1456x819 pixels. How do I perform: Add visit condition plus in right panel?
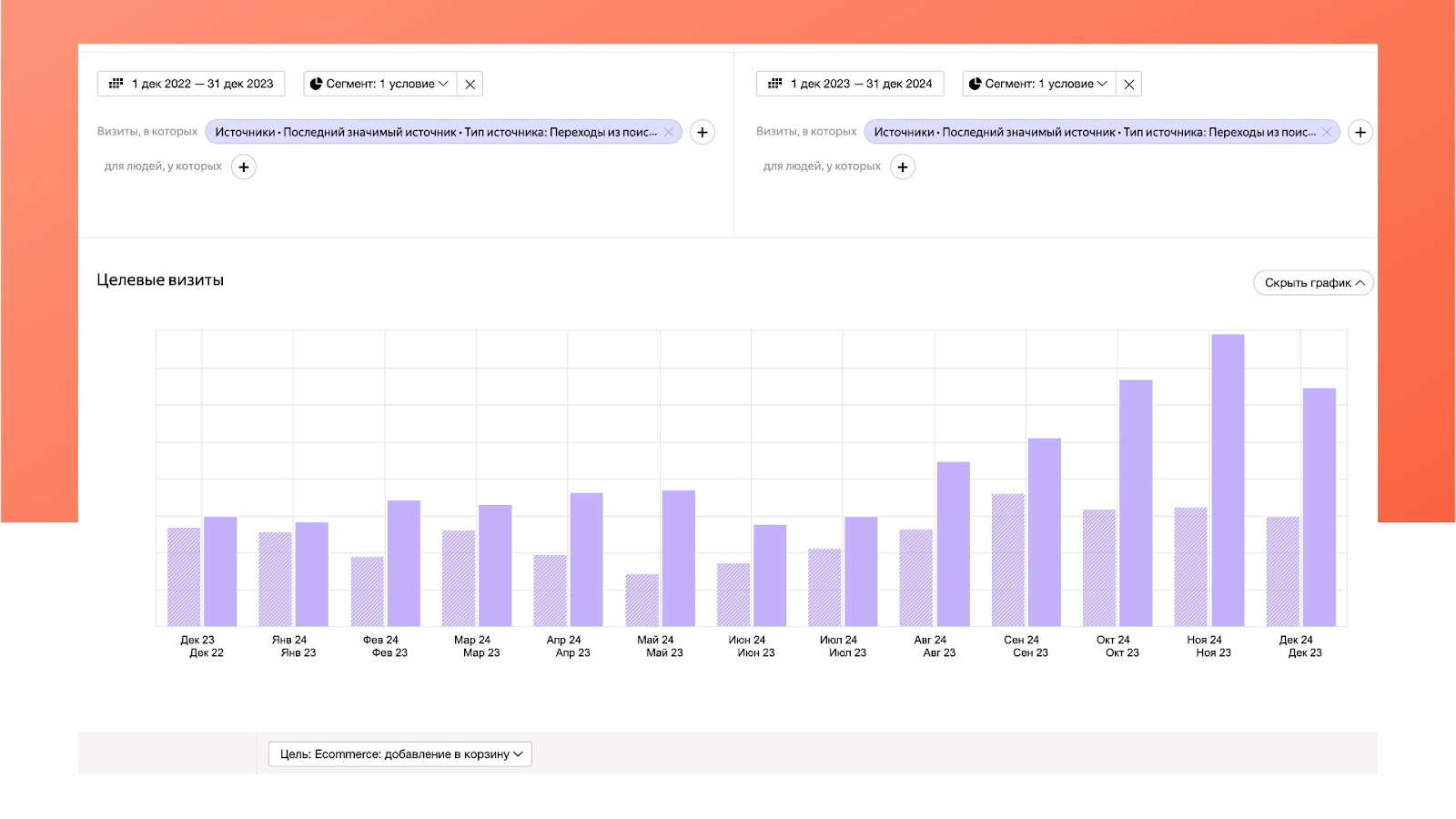[x=1360, y=132]
